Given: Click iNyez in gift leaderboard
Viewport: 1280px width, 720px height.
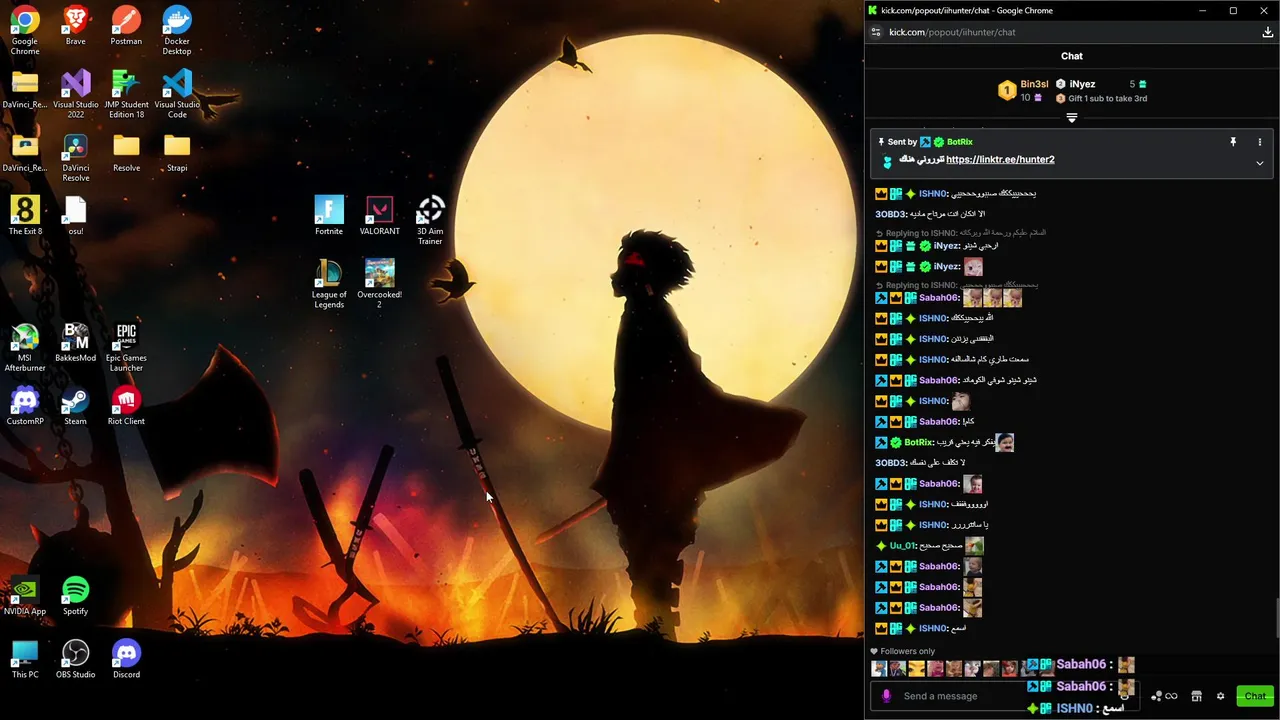Looking at the screenshot, I should (x=1082, y=84).
